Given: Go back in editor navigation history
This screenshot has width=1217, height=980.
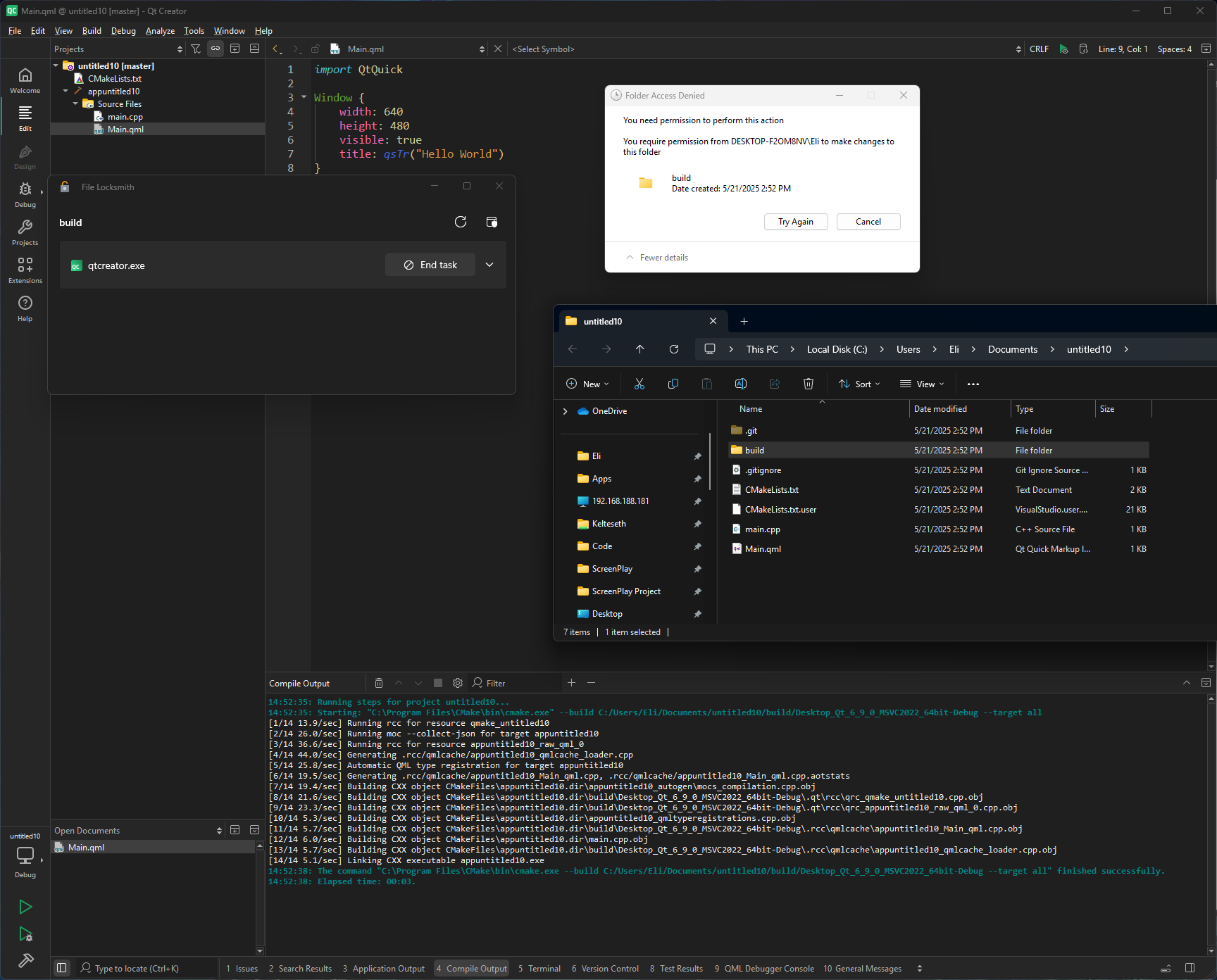Looking at the screenshot, I should pyautogui.click(x=277, y=49).
